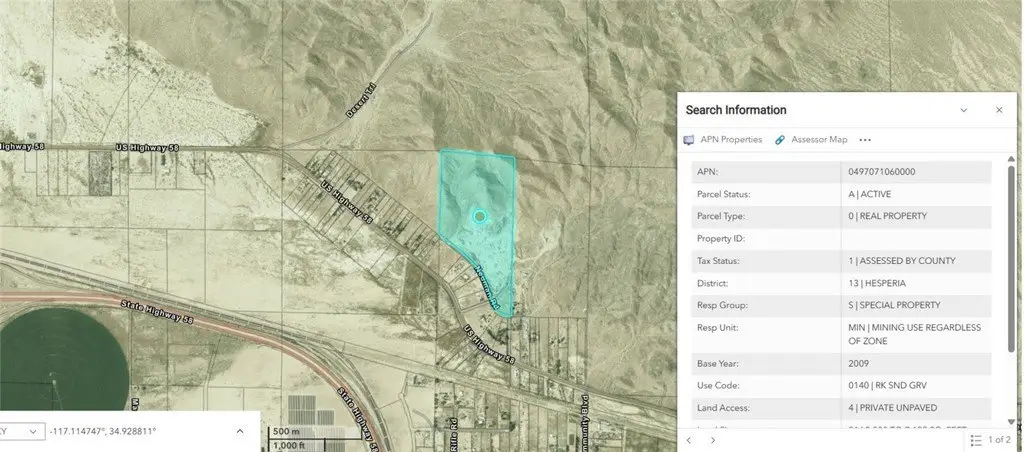Screen dimensions: 1024x452
Task: Advance to the next feature result
Action: [712, 440]
